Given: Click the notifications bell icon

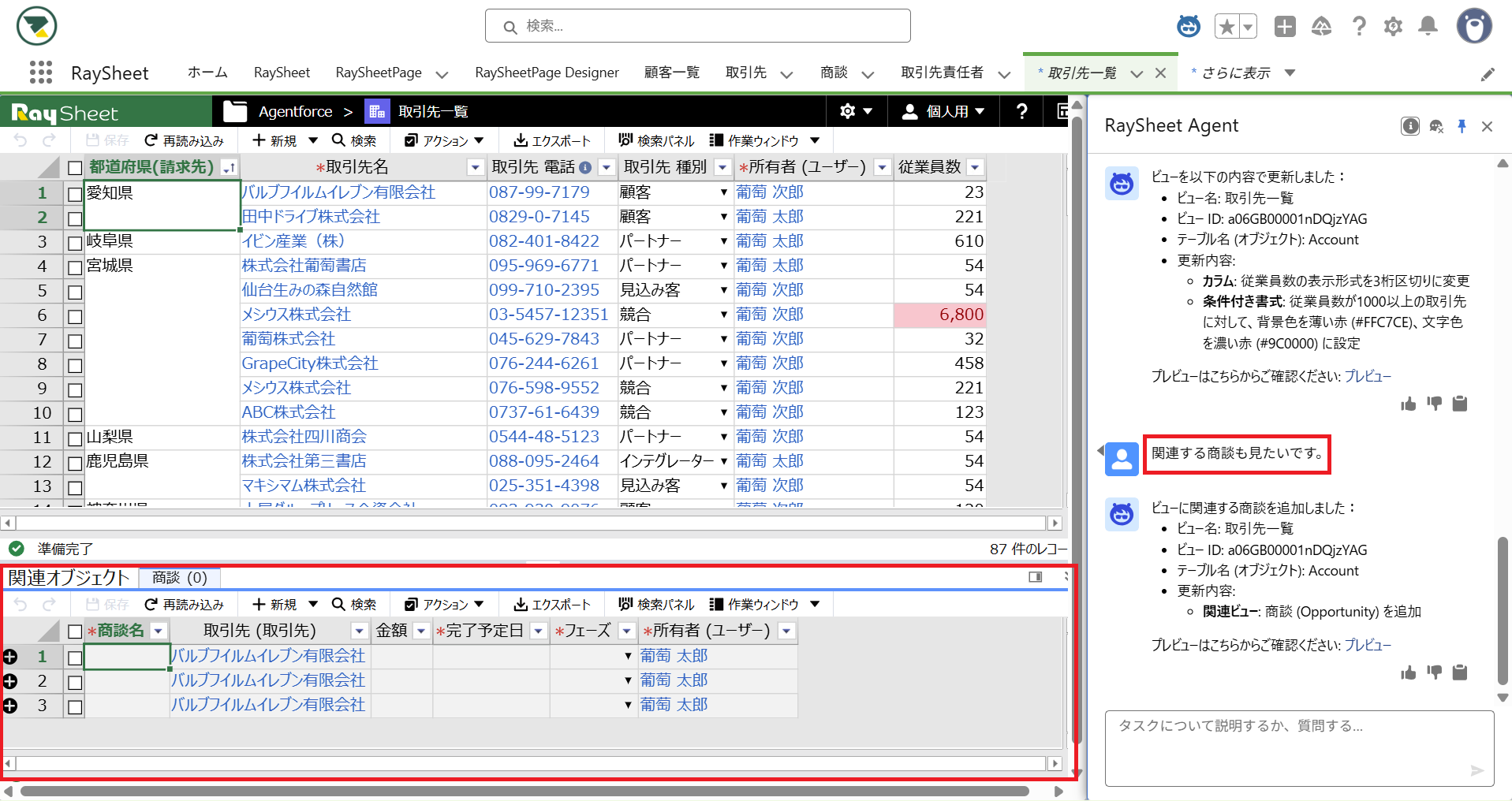Looking at the screenshot, I should [1428, 26].
